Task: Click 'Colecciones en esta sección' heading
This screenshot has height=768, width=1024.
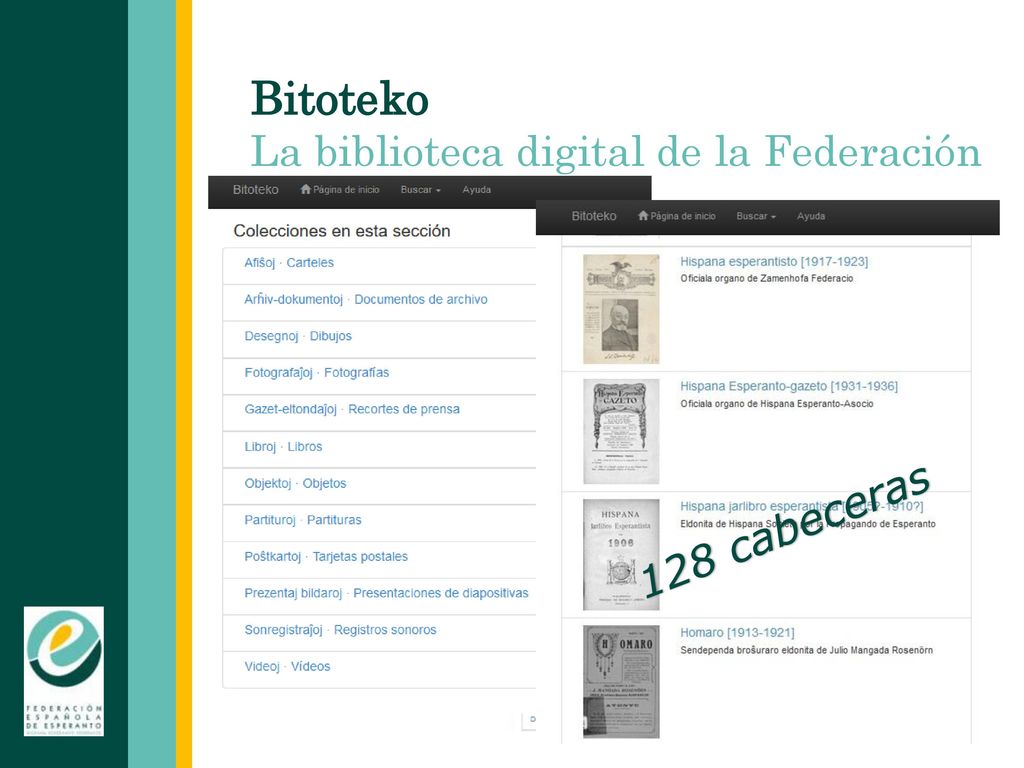Action: (x=342, y=231)
